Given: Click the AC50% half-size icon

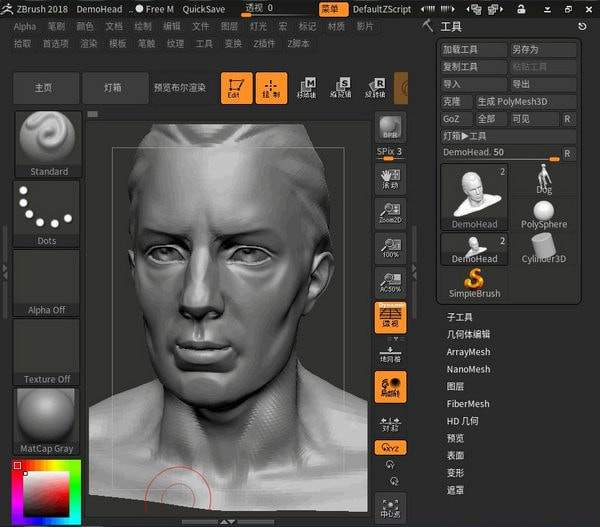Looking at the screenshot, I should pos(389,282).
